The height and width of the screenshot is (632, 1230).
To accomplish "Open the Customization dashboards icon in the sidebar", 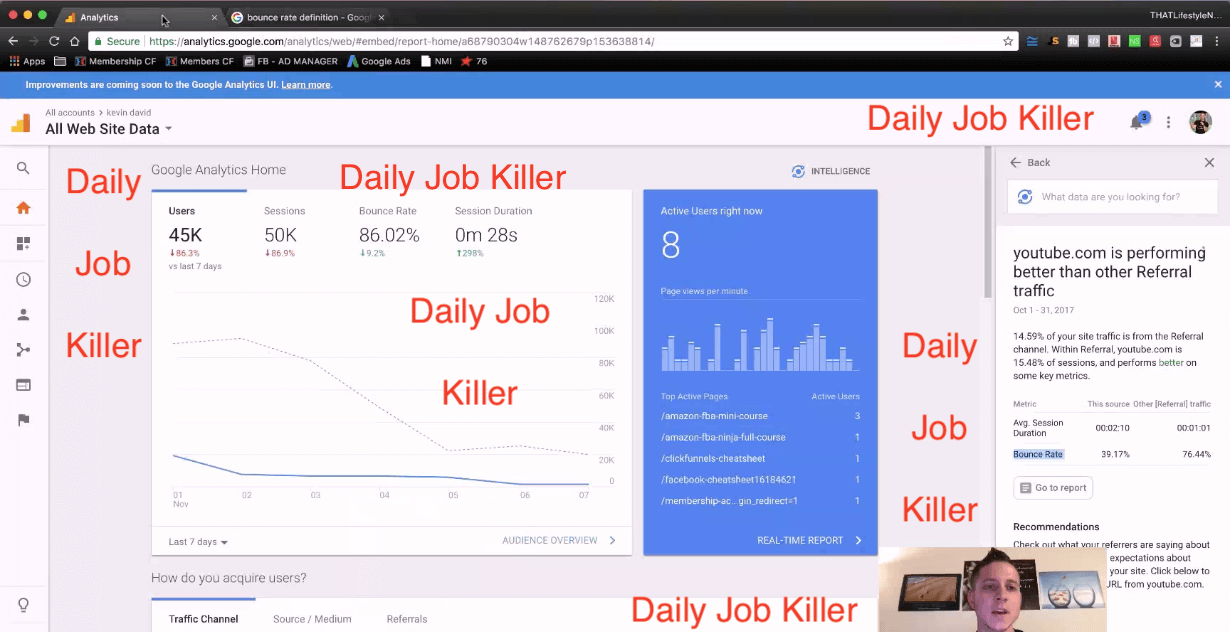I will point(23,244).
